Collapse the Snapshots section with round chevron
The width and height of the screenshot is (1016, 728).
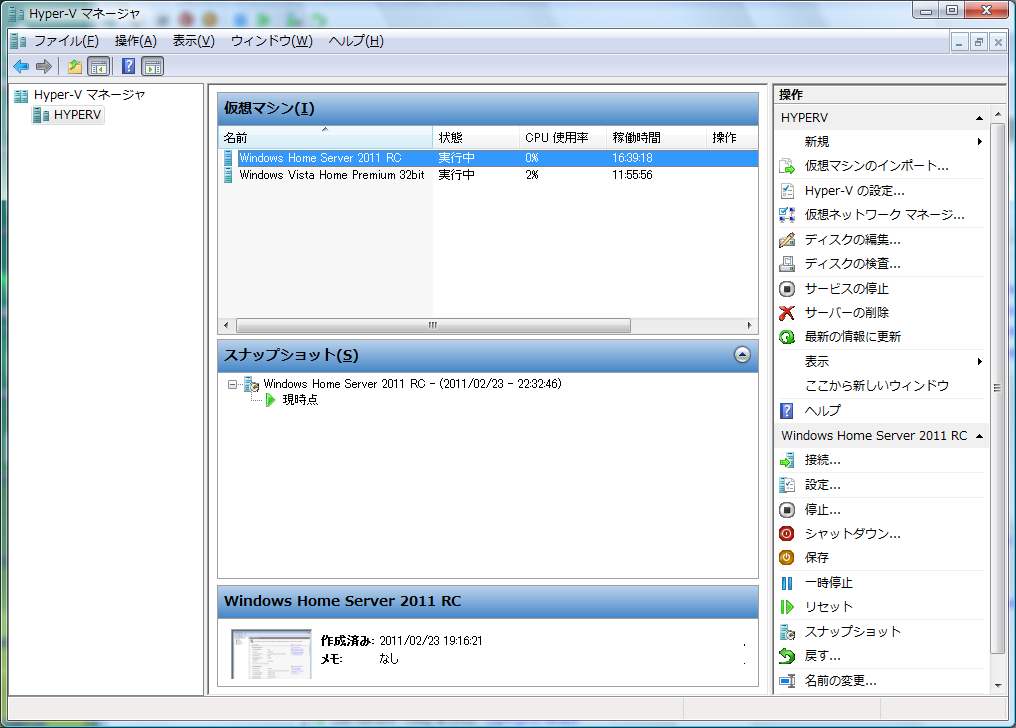pyautogui.click(x=741, y=354)
